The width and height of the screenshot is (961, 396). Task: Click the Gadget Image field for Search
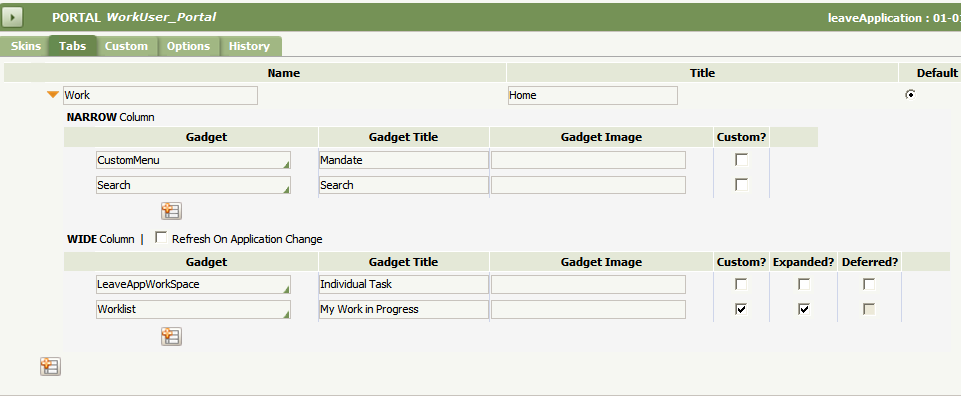click(588, 185)
